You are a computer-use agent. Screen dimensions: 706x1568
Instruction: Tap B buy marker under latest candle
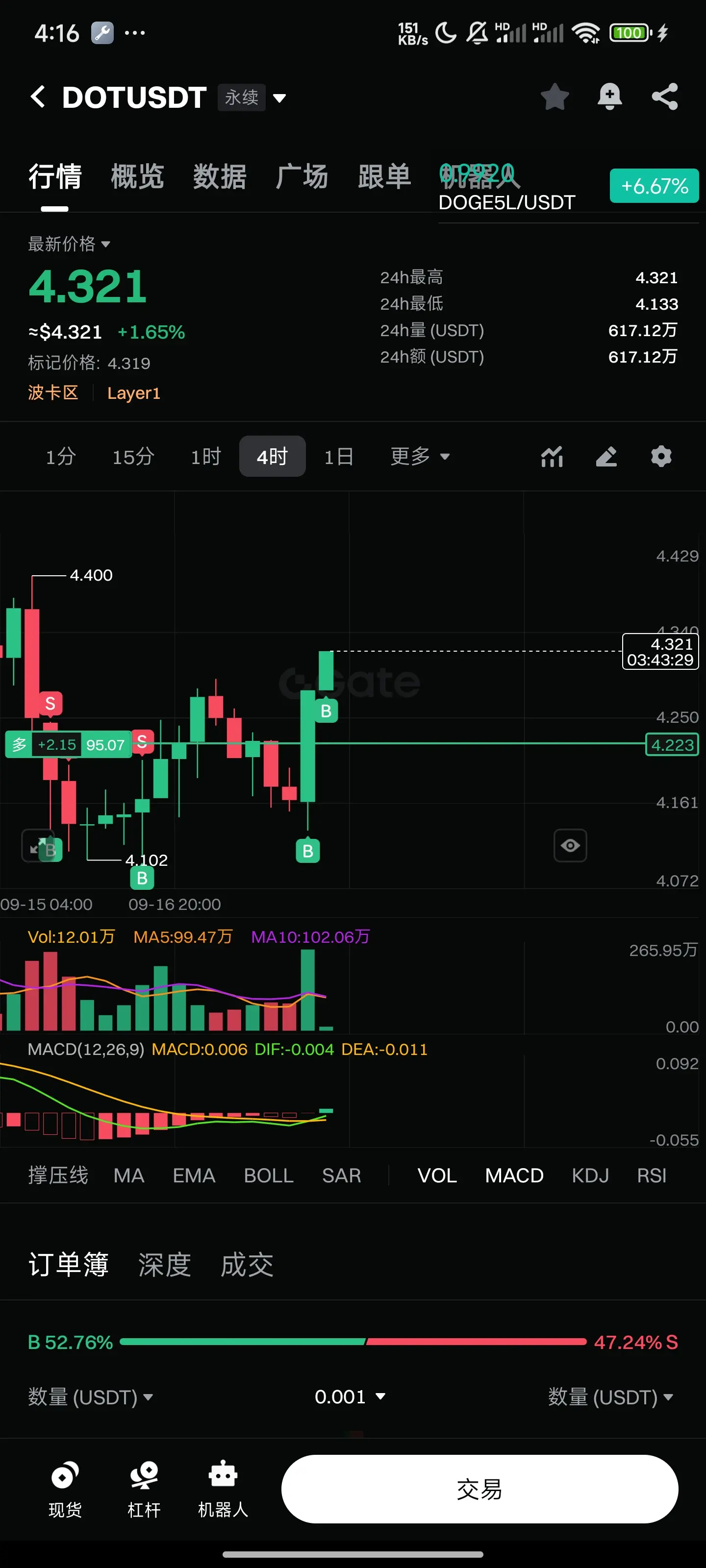[326, 710]
